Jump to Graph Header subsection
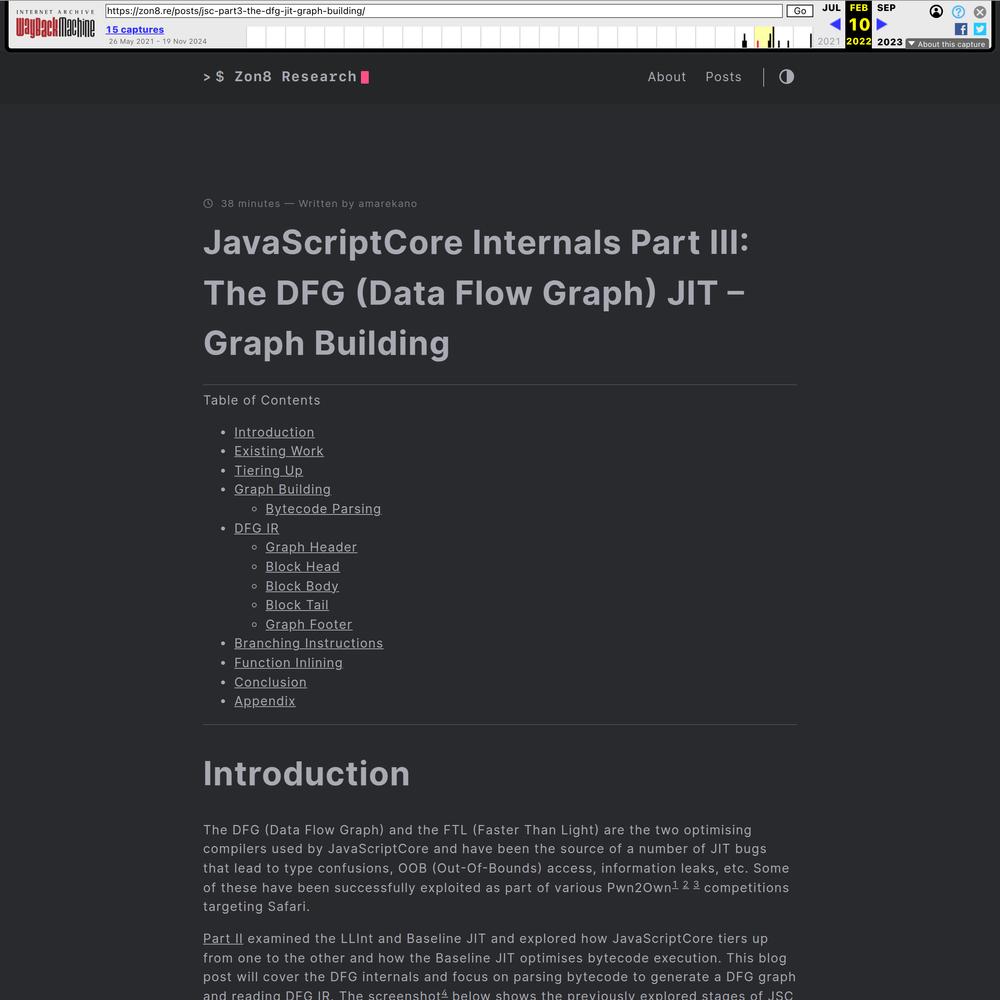Screen dimensions: 1000x1000 [x=311, y=547]
